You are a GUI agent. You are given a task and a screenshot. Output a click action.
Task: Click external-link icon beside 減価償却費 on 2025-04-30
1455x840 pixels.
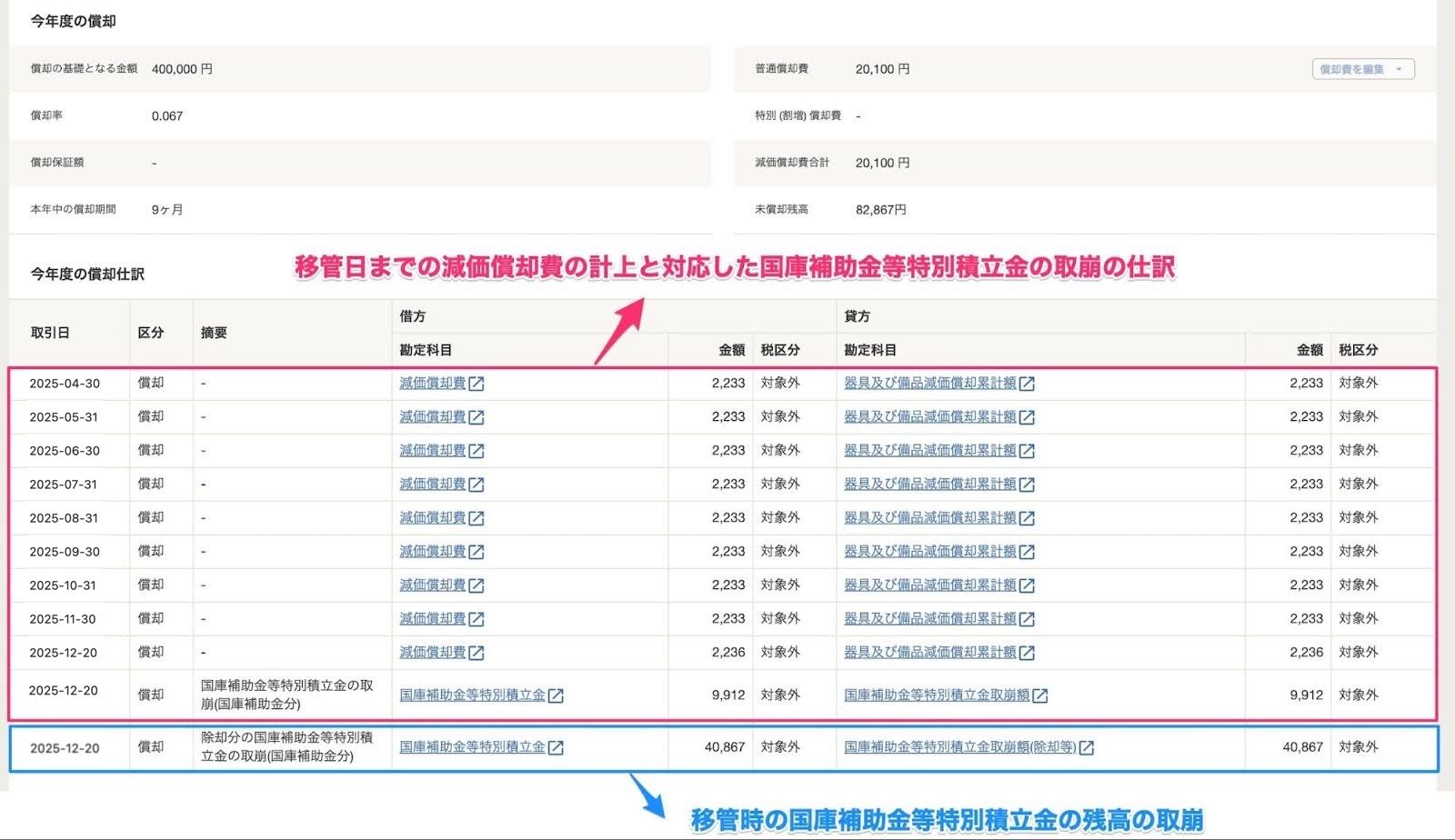pos(477,384)
